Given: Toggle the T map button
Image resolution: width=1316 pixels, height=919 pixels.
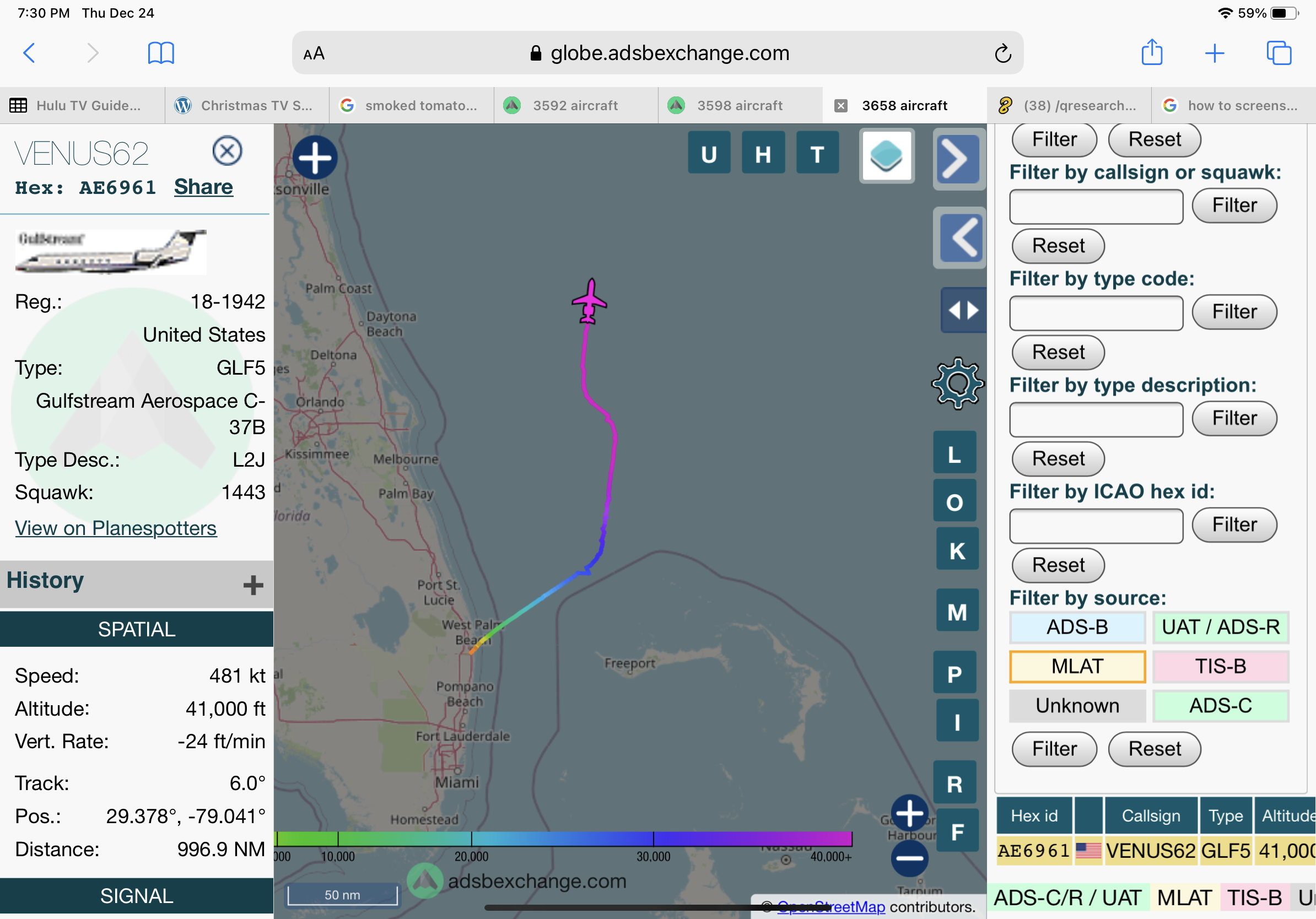Looking at the screenshot, I should (x=817, y=154).
